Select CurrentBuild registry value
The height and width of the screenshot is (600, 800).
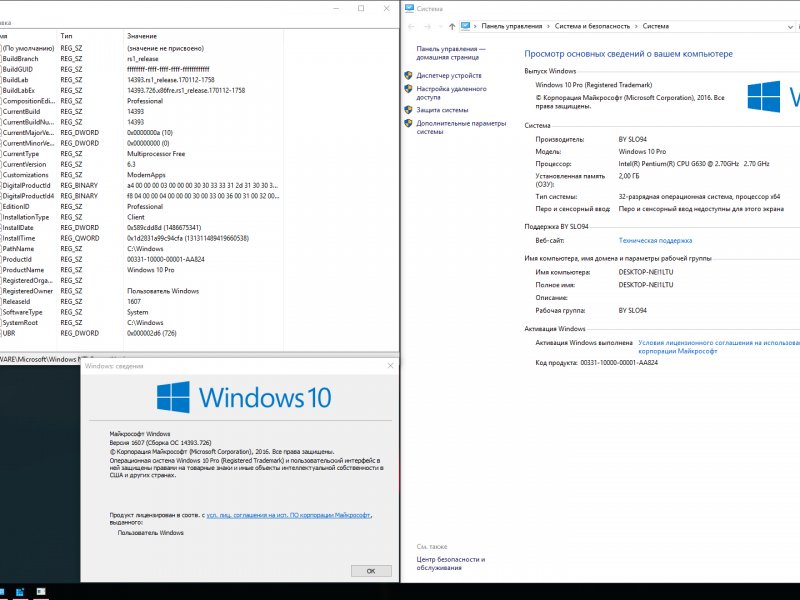(21, 112)
